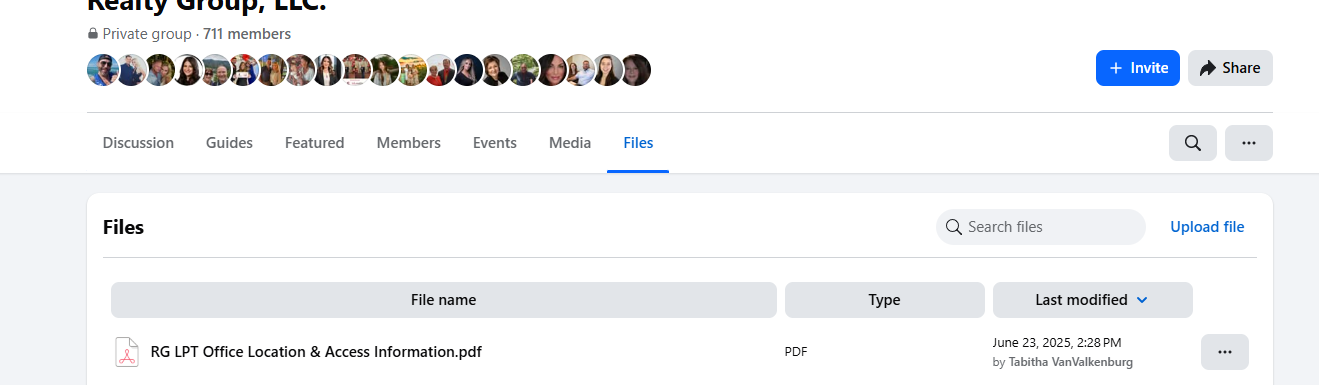Open RG LPT Office Location & Access Information.pdf
The width and height of the screenshot is (1319, 385).
316,352
